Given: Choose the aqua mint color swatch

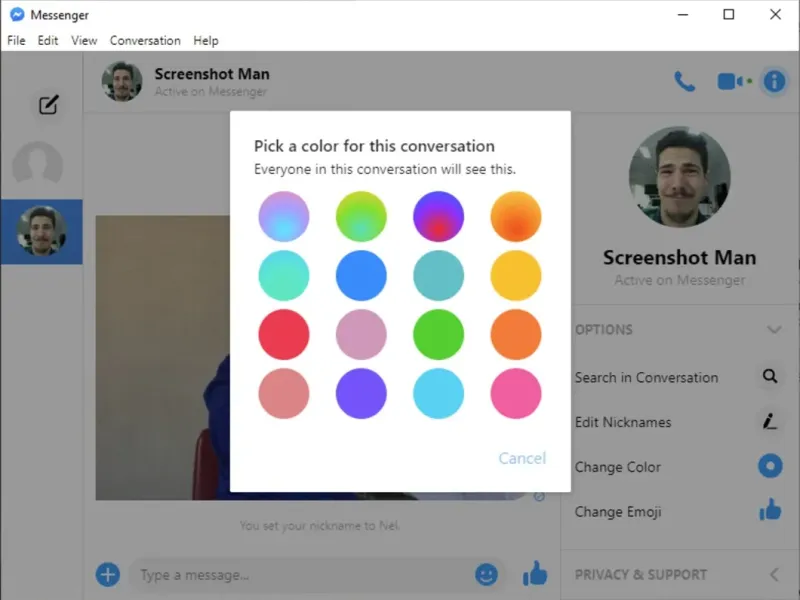Looking at the screenshot, I should 284,276.
